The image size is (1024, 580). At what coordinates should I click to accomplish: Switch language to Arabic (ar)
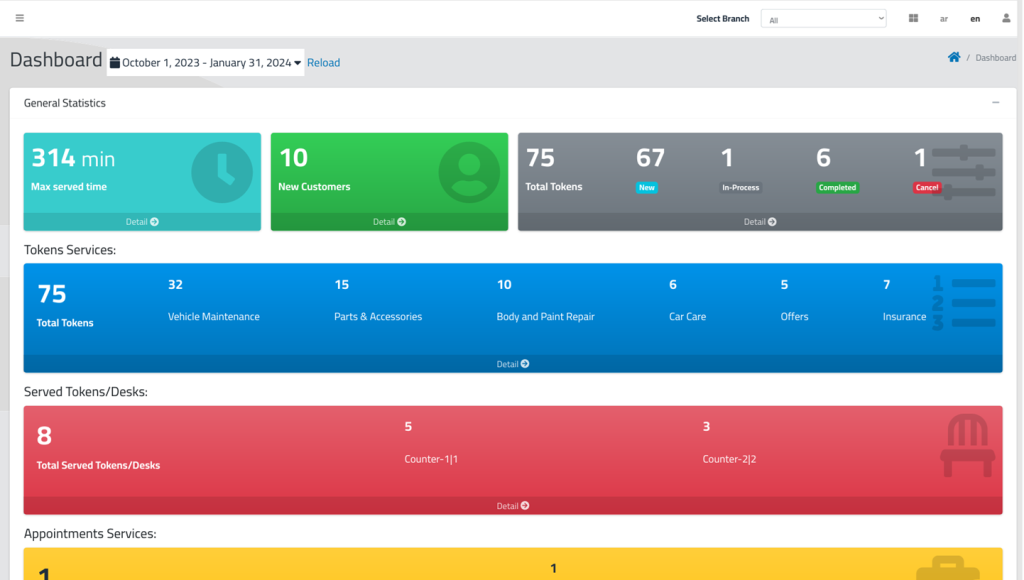coord(944,19)
